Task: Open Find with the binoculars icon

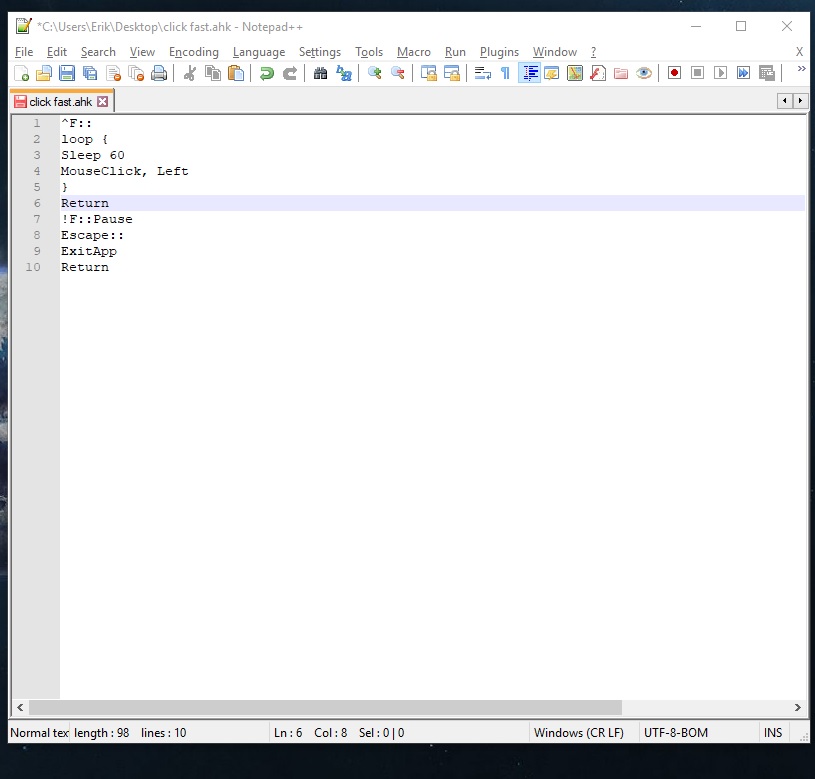Action: tap(321, 73)
